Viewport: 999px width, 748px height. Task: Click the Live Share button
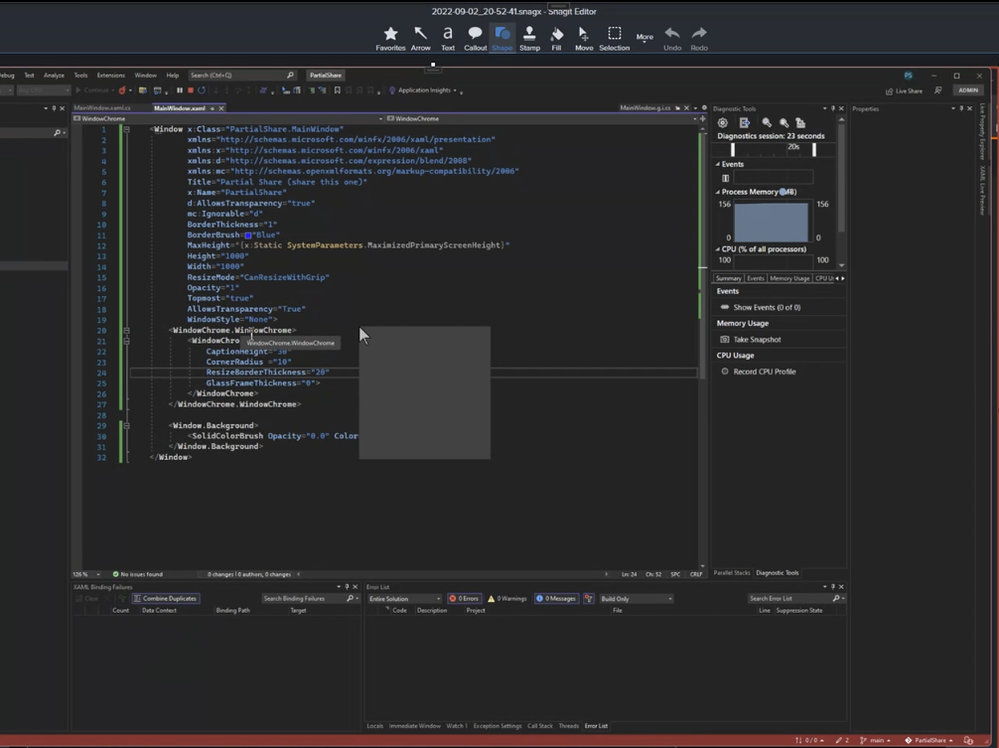click(904, 90)
